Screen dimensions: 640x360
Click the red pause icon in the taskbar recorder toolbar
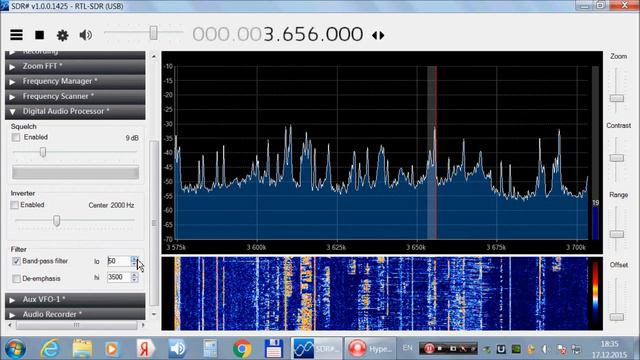tap(429, 349)
